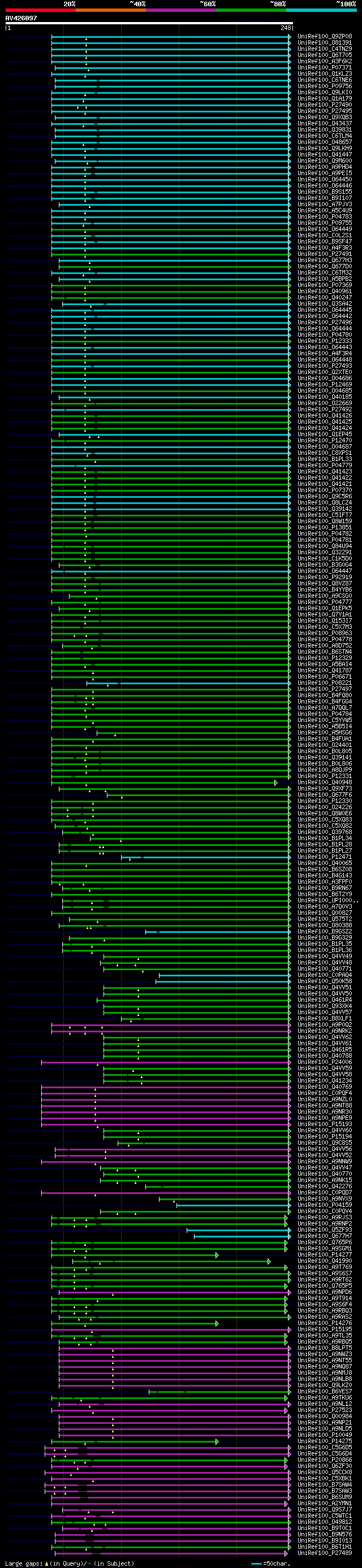Open hit UniRef100_P07371
The image size is (362, 1568).
324,68
